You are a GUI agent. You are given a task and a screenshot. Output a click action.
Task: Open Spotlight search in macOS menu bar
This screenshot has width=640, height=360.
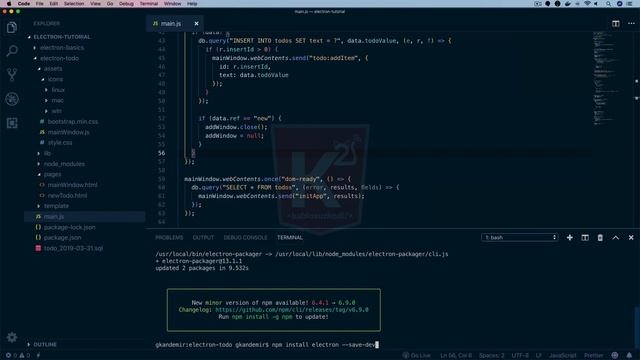(608, 4)
